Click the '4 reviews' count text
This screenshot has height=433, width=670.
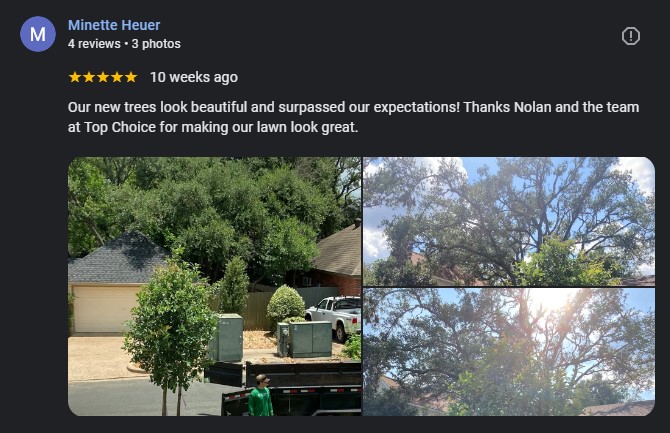point(94,44)
